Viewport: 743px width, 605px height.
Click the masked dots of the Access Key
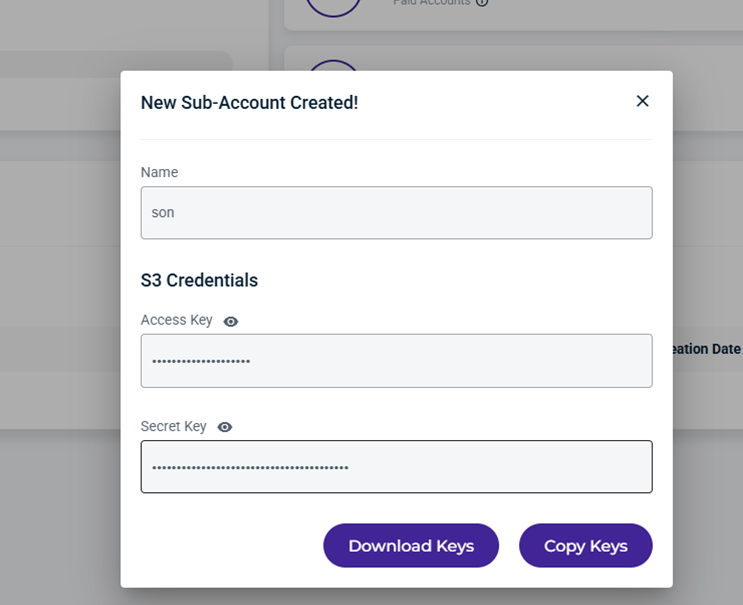tap(201, 361)
